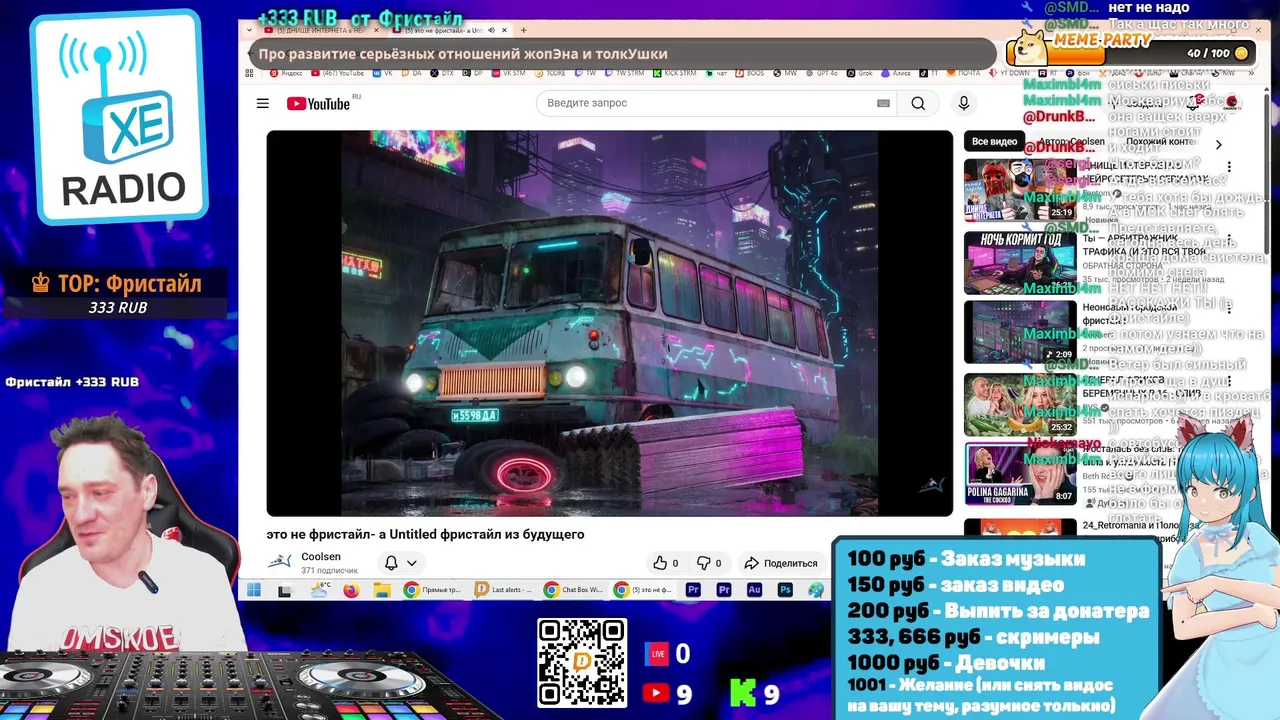
Task: Open the VK bookmark
Action: (x=384, y=73)
